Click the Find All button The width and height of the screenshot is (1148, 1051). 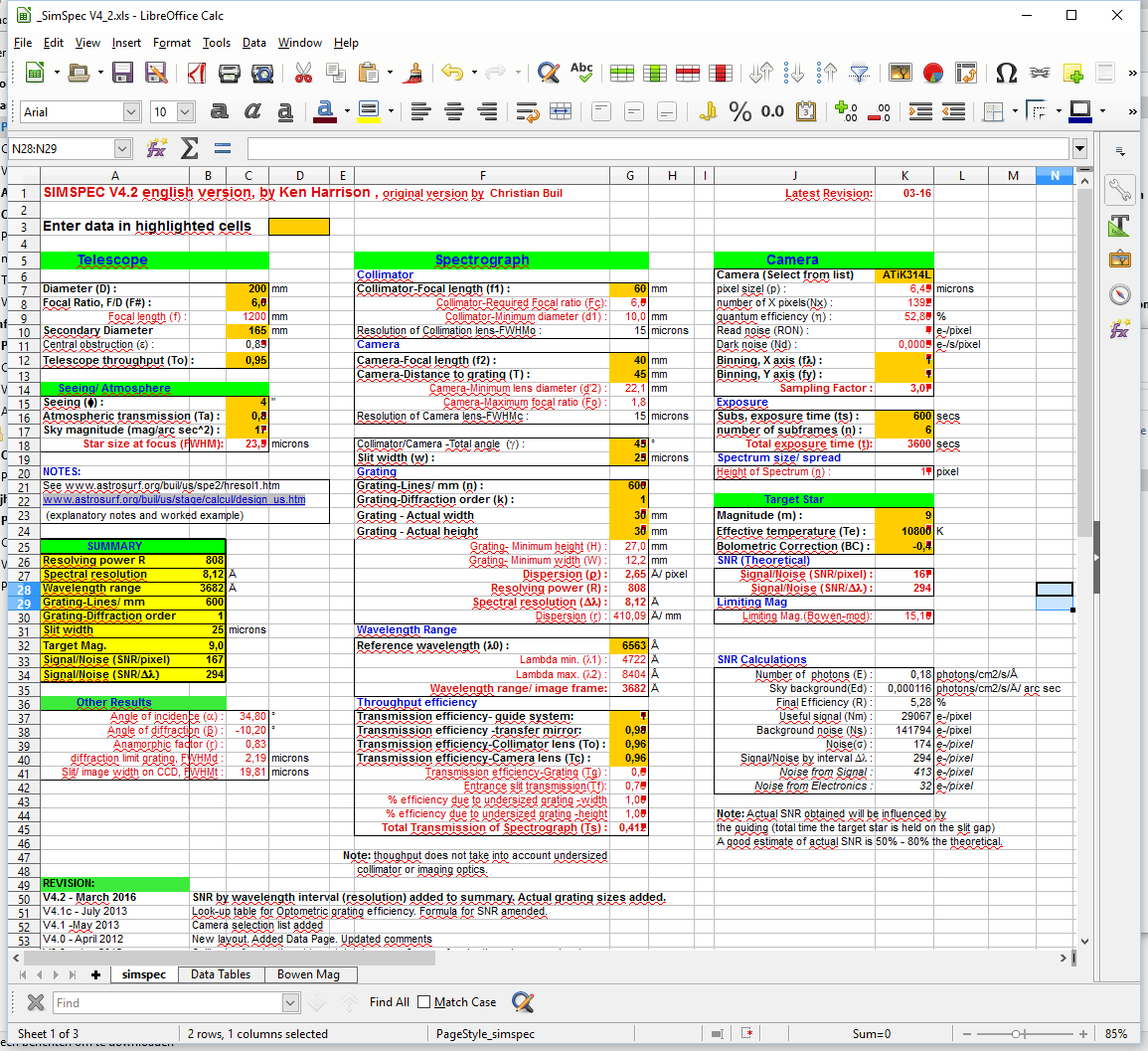click(x=389, y=1002)
